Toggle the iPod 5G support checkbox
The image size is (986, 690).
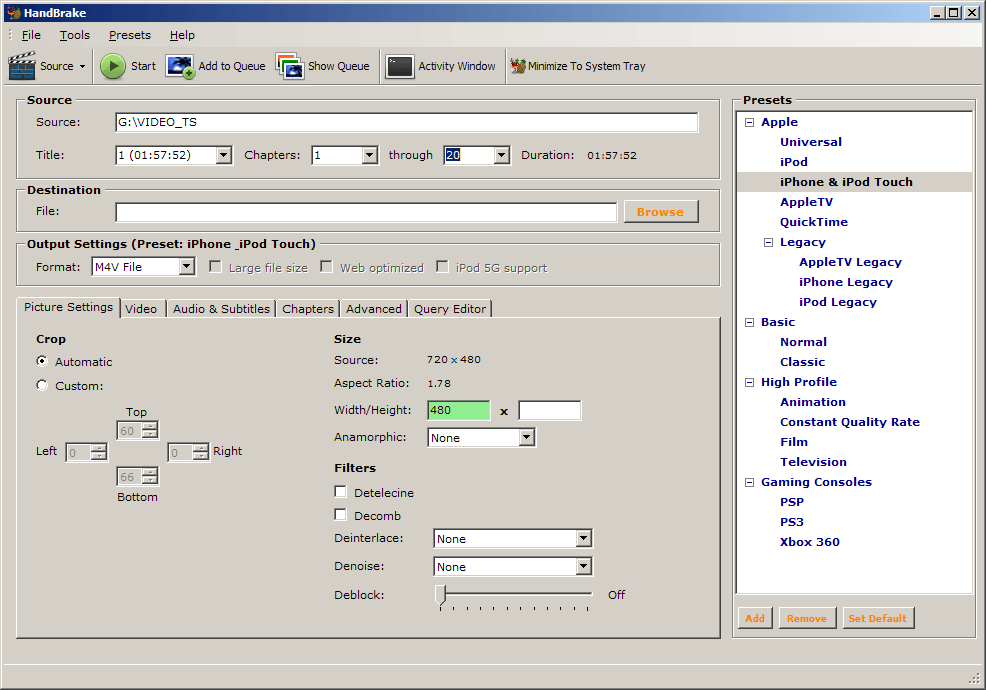(443, 267)
